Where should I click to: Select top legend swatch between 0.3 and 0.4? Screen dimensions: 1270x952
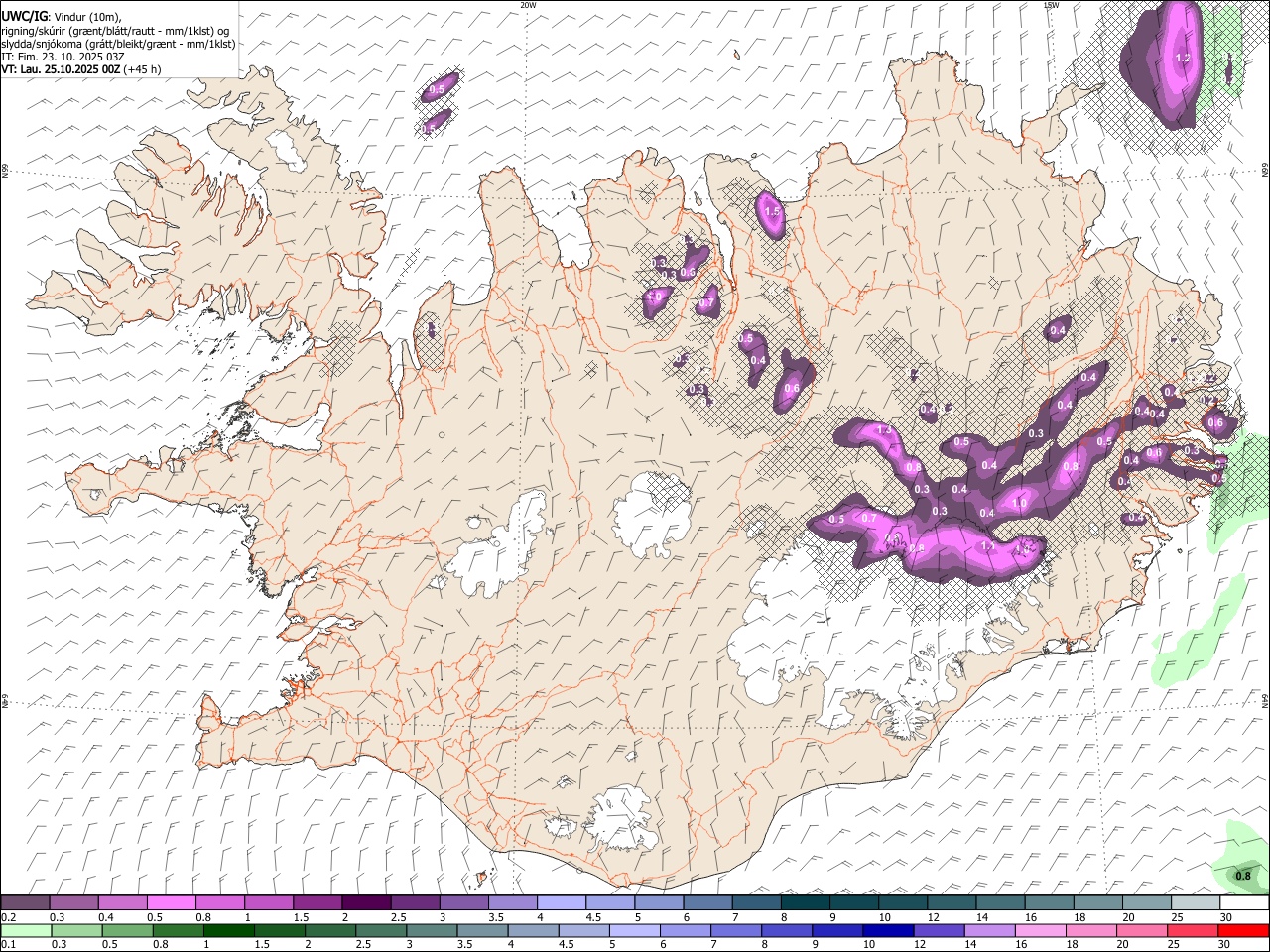pos(74,902)
